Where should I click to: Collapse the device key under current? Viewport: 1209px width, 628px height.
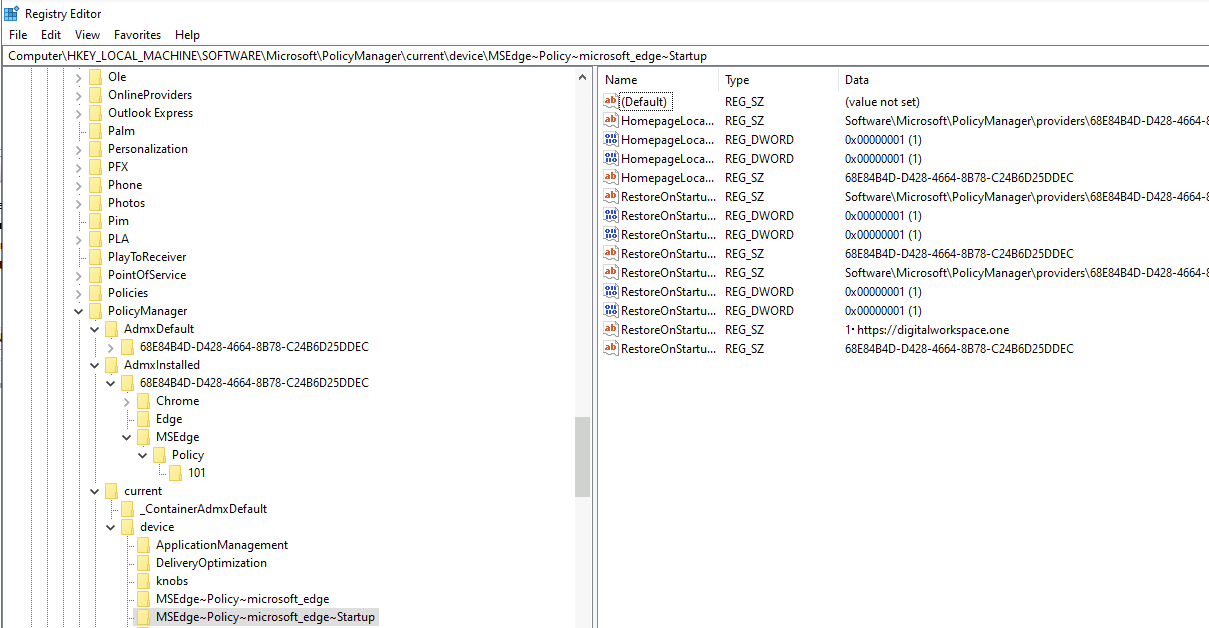(111, 527)
